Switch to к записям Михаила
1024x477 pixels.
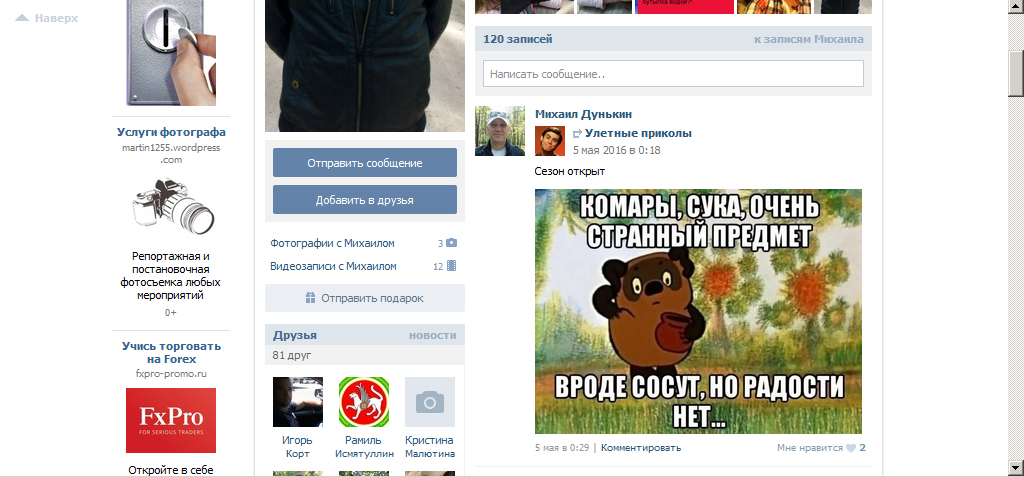[808, 39]
